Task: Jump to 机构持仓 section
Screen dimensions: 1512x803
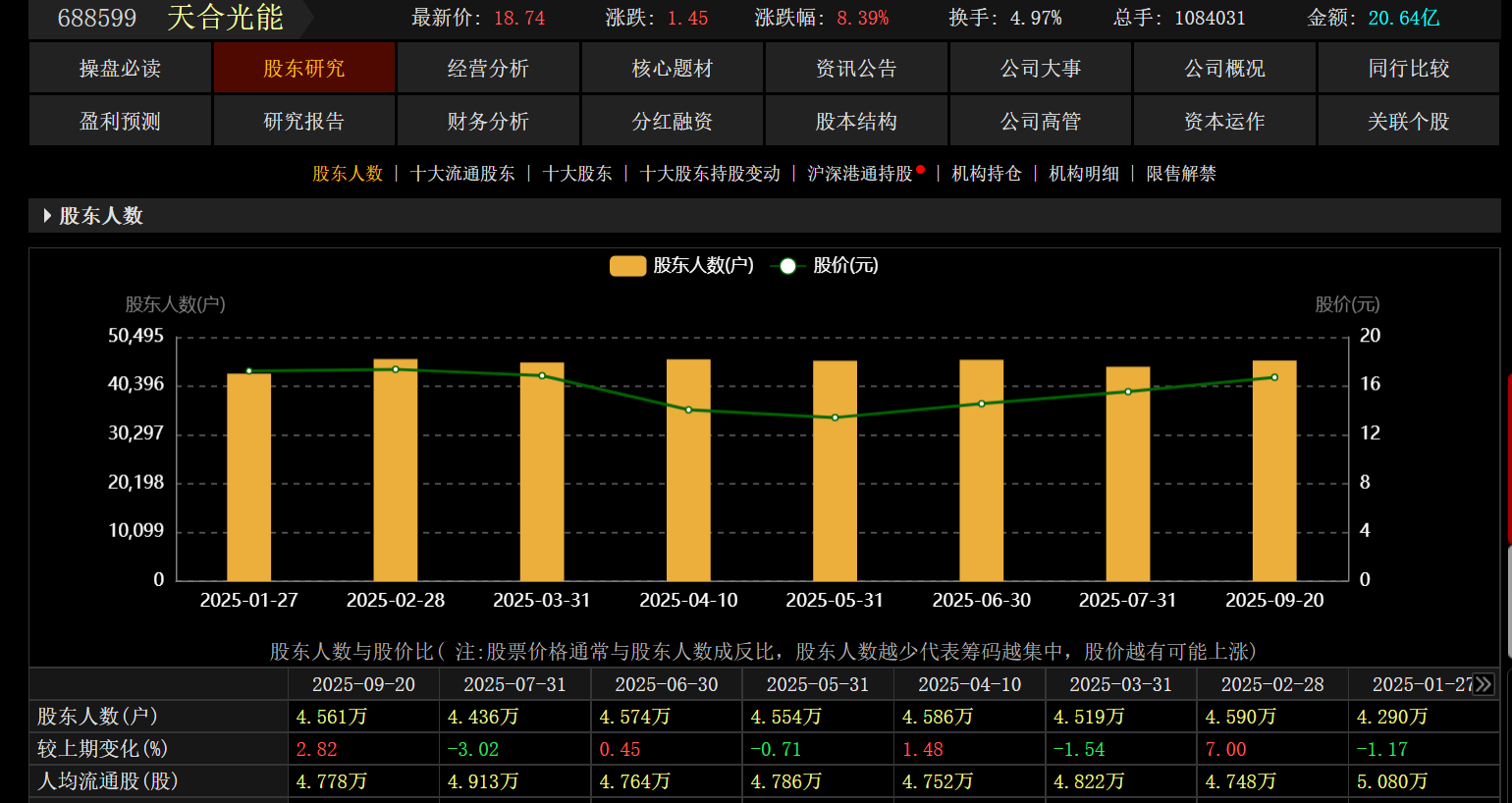Action: click(987, 174)
